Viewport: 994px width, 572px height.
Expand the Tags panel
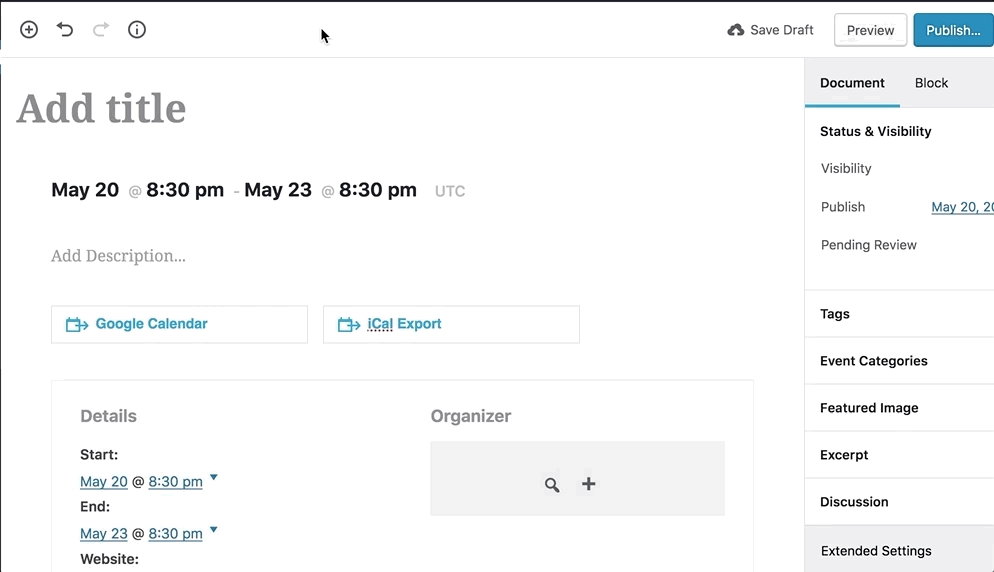[835, 314]
